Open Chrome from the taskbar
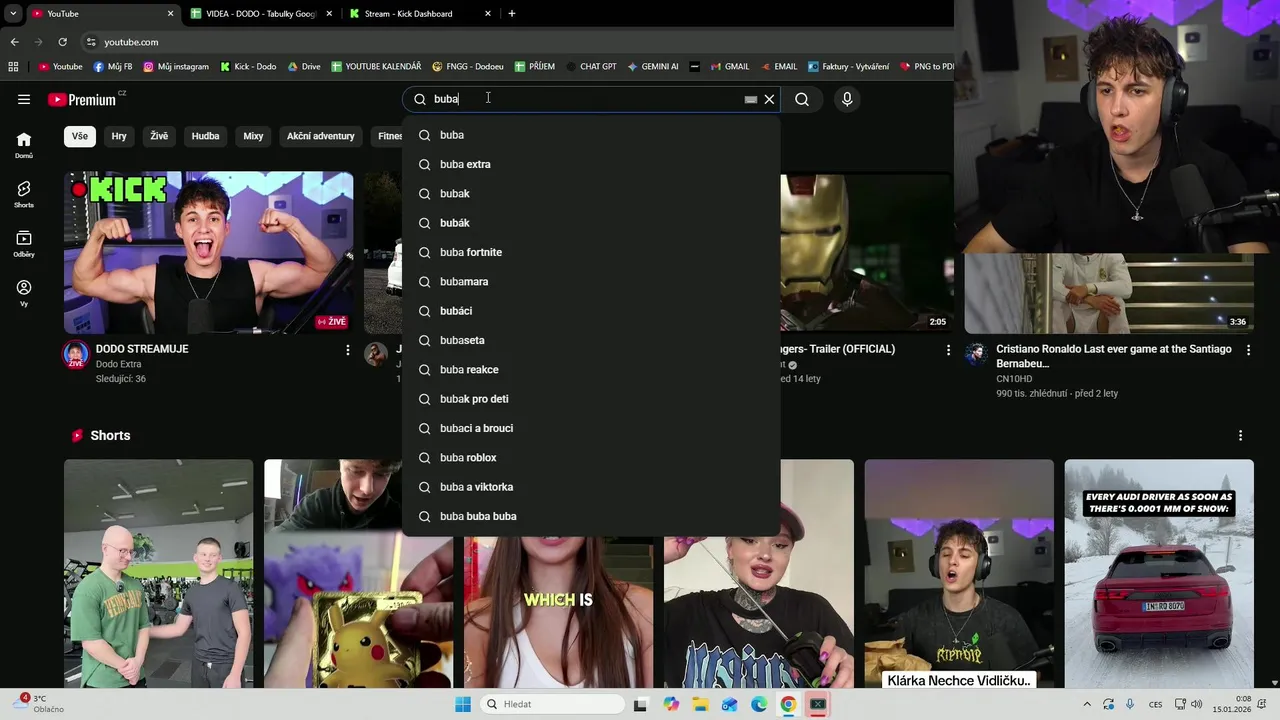This screenshot has height=720, width=1280. 788,704
